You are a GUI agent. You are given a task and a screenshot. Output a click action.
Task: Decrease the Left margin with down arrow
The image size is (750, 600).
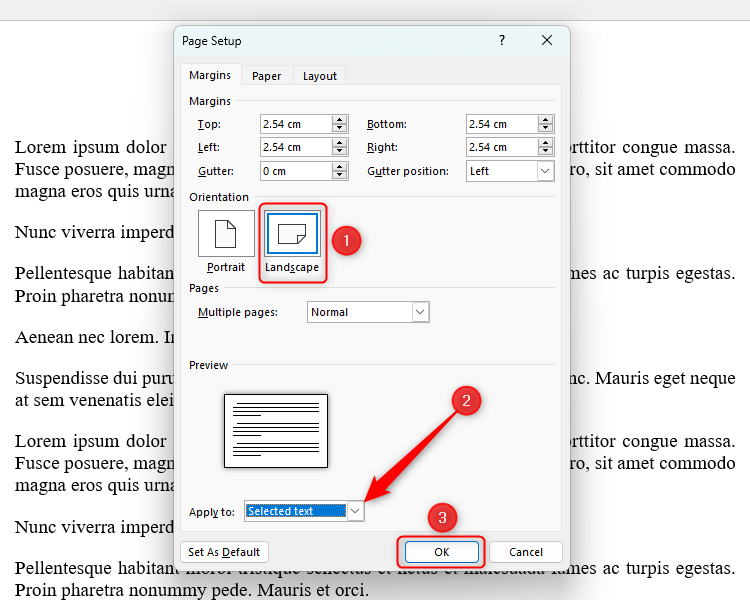tap(340, 152)
